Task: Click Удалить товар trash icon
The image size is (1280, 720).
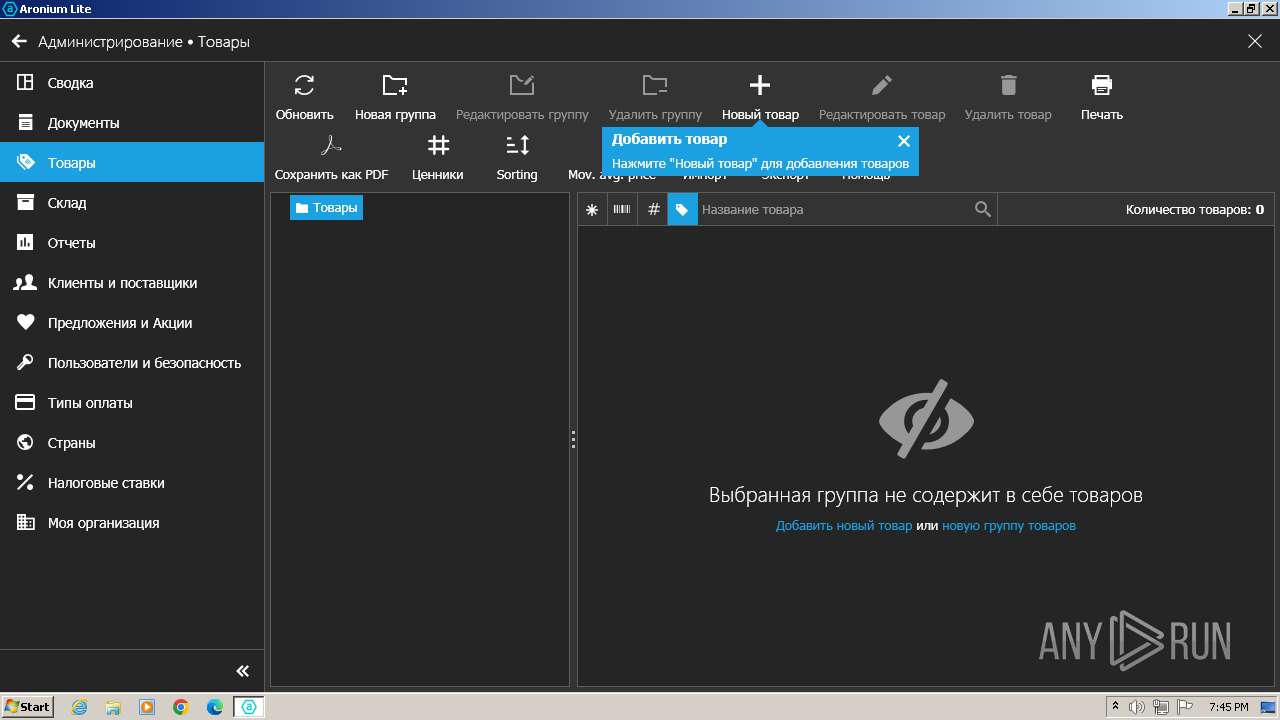Action: (1008, 85)
